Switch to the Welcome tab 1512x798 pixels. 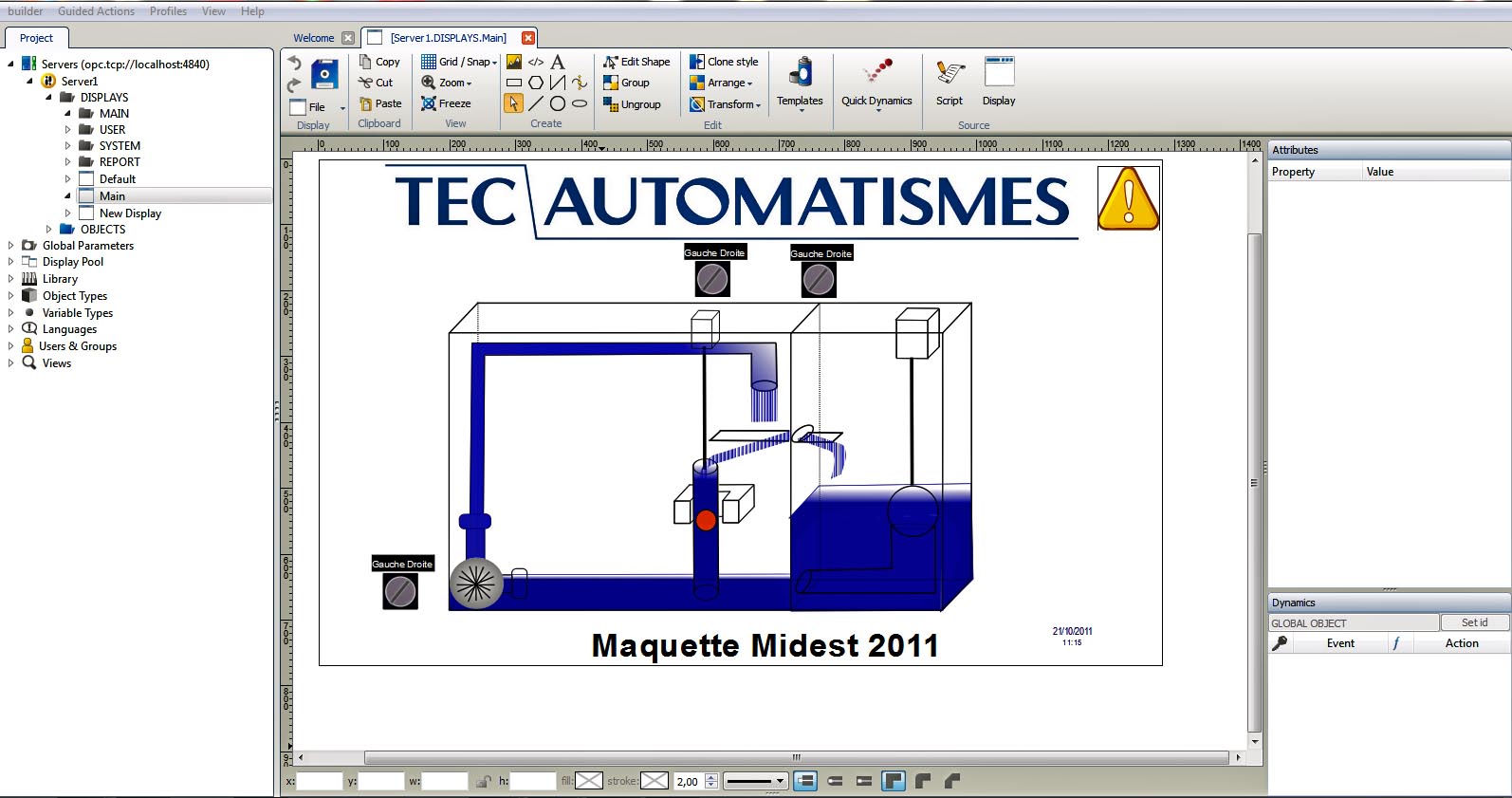pyautogui.click(x=313, y=38)
